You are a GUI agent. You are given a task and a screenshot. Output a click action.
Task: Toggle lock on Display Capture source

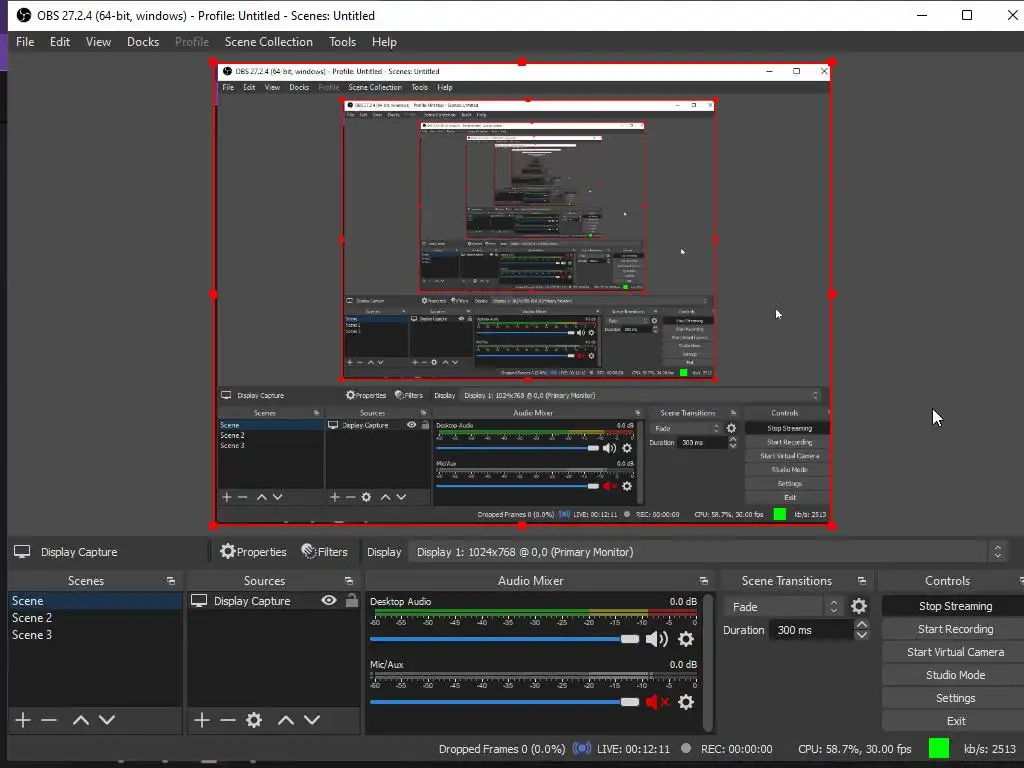(352, 600)
